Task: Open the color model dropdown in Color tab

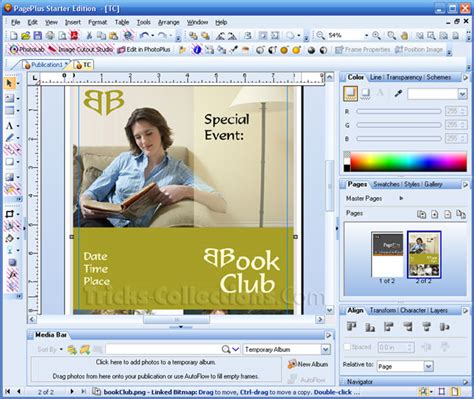Action: pyautogui.click(x=463, y=94)
